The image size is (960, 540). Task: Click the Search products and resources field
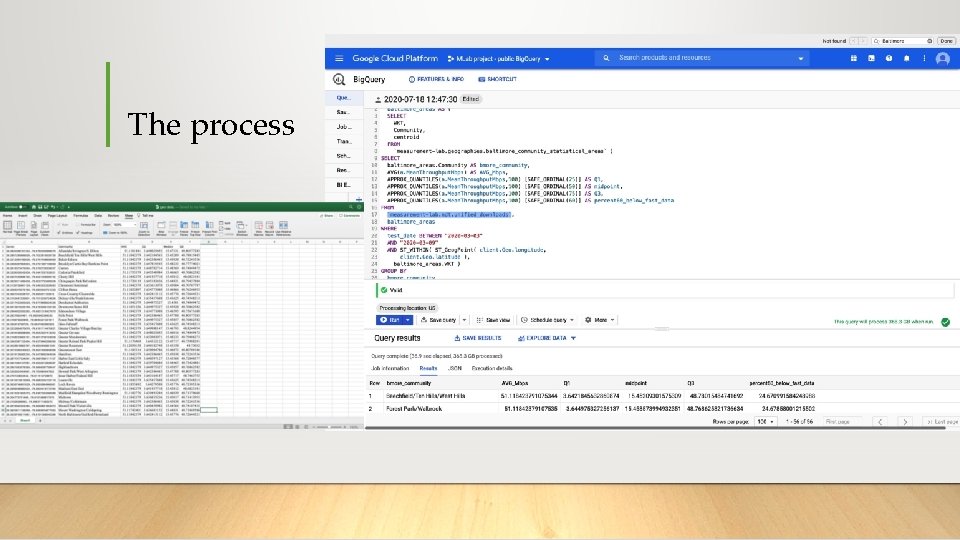pyautogui.click(x=701, y=58)
